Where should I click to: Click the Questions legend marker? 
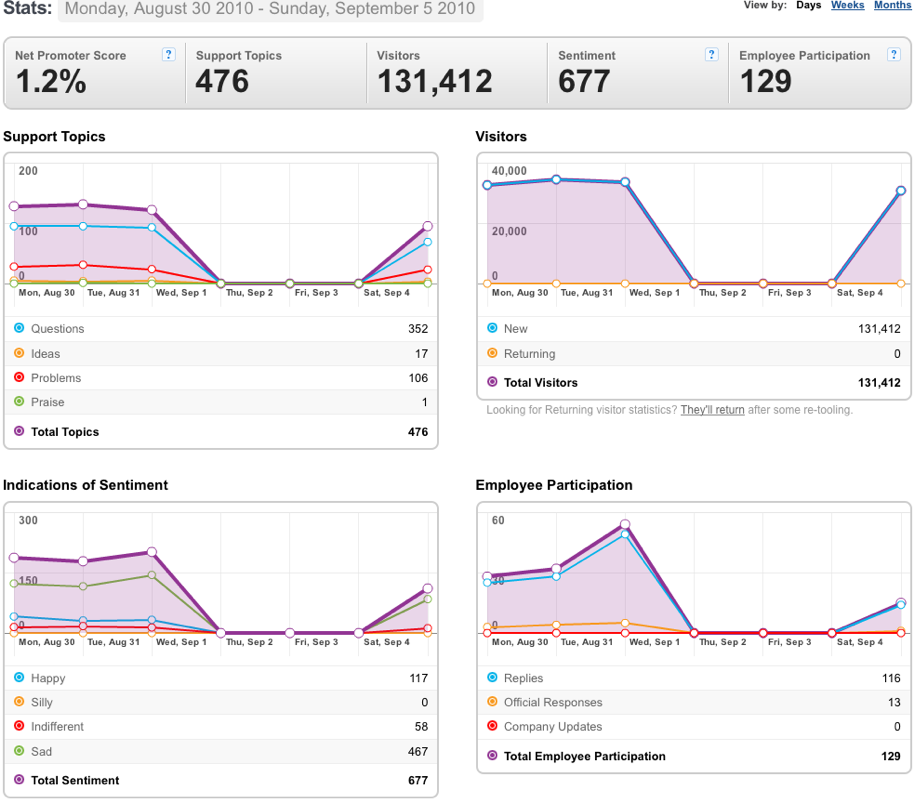(x=19, y=328)
